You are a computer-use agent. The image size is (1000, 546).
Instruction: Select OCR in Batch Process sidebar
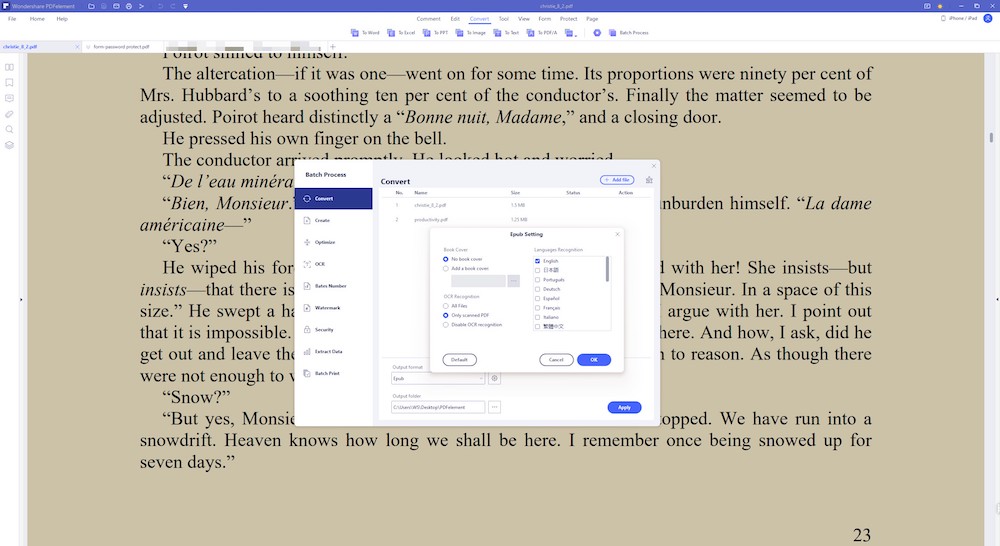click(334, 264)
